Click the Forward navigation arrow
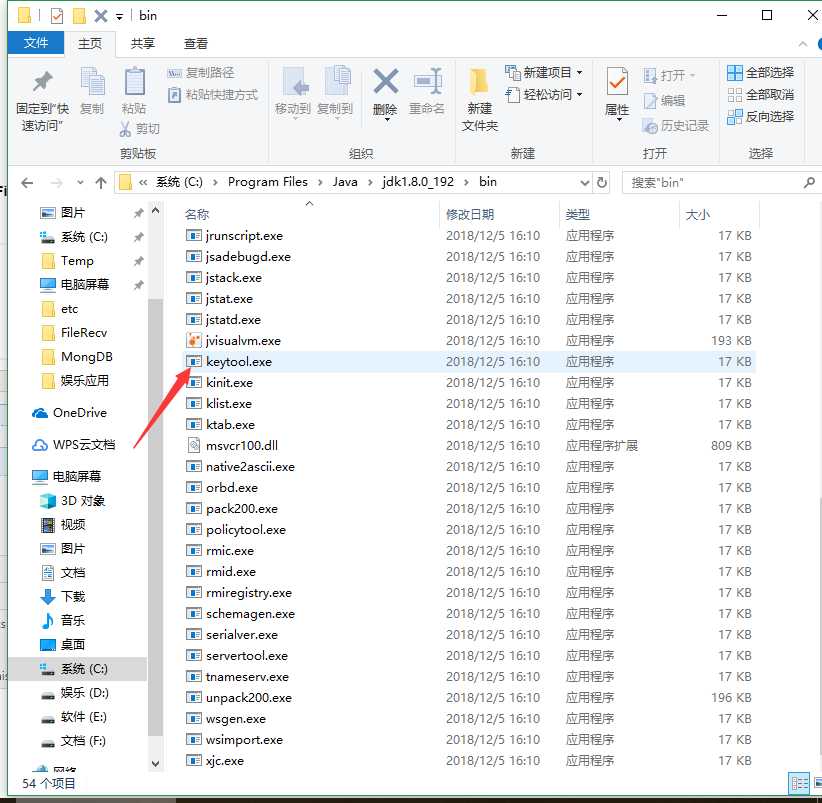822x803 pixels. 56,182
